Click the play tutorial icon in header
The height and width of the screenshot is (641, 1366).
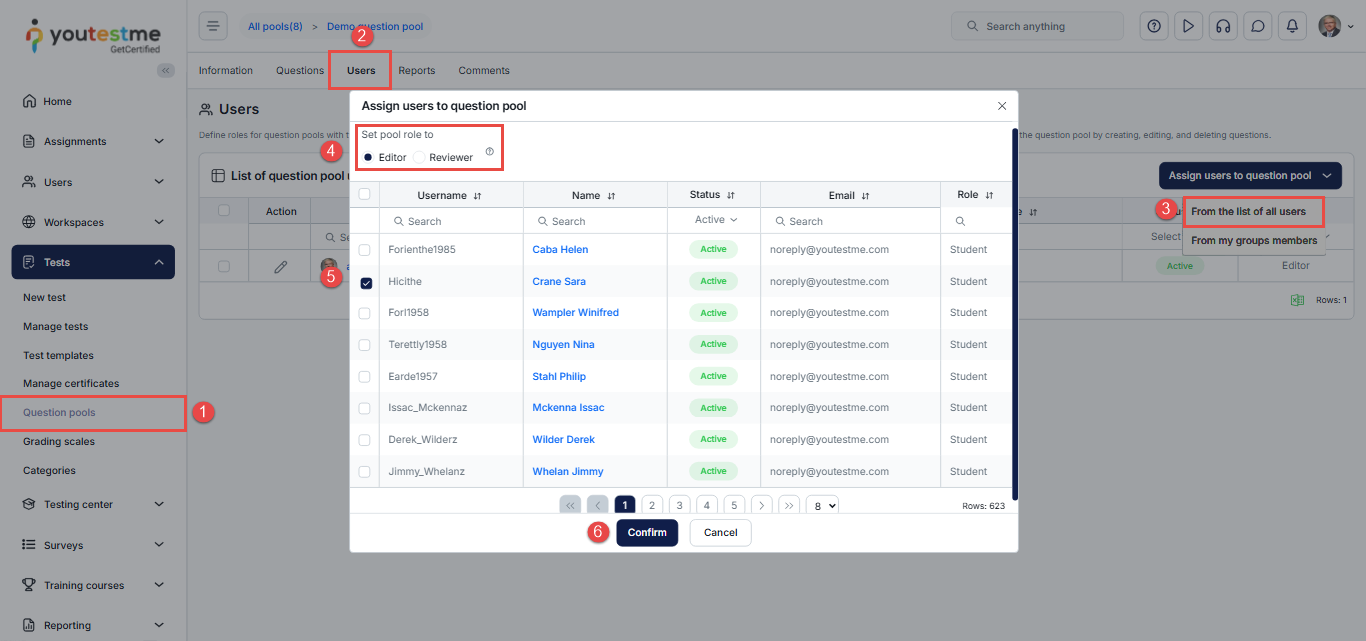pyautogui.click(x=1188, y=26)
